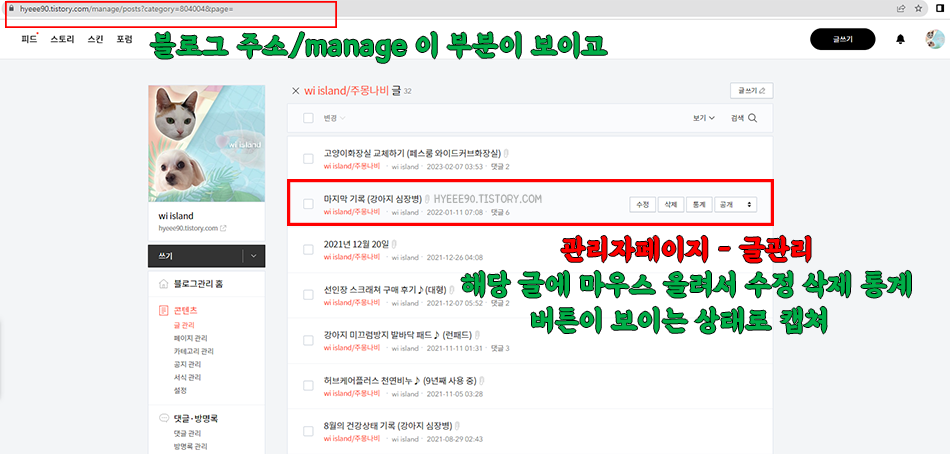Go to 댓글 관리 in sidebar
Image resolution: width=950 pixels, height=454 pixels.
[187, 434]
